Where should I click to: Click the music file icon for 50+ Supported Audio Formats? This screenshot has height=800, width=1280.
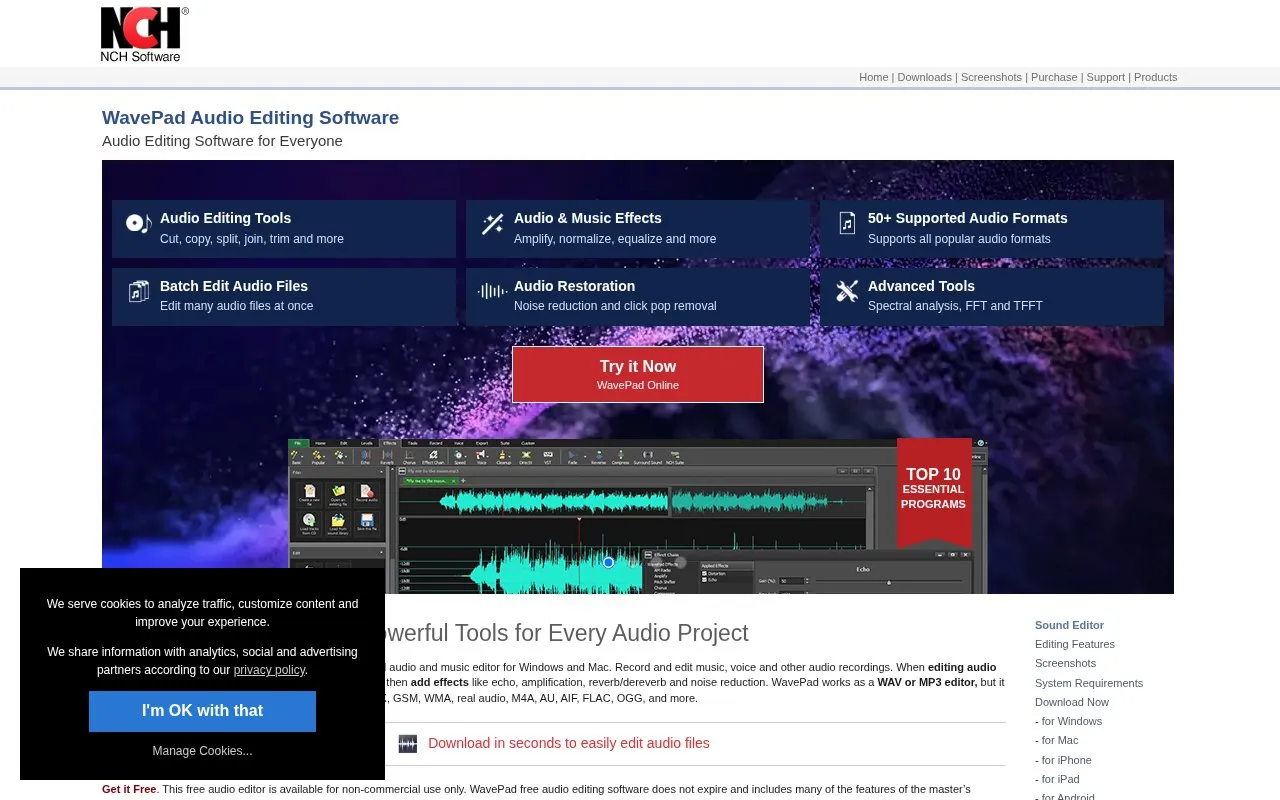pos(847,223)
